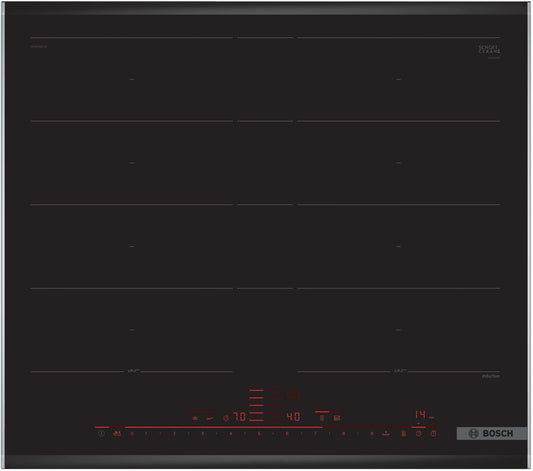
Task: Select the rear zone display showing 0.0
Action: coord(293,395)
